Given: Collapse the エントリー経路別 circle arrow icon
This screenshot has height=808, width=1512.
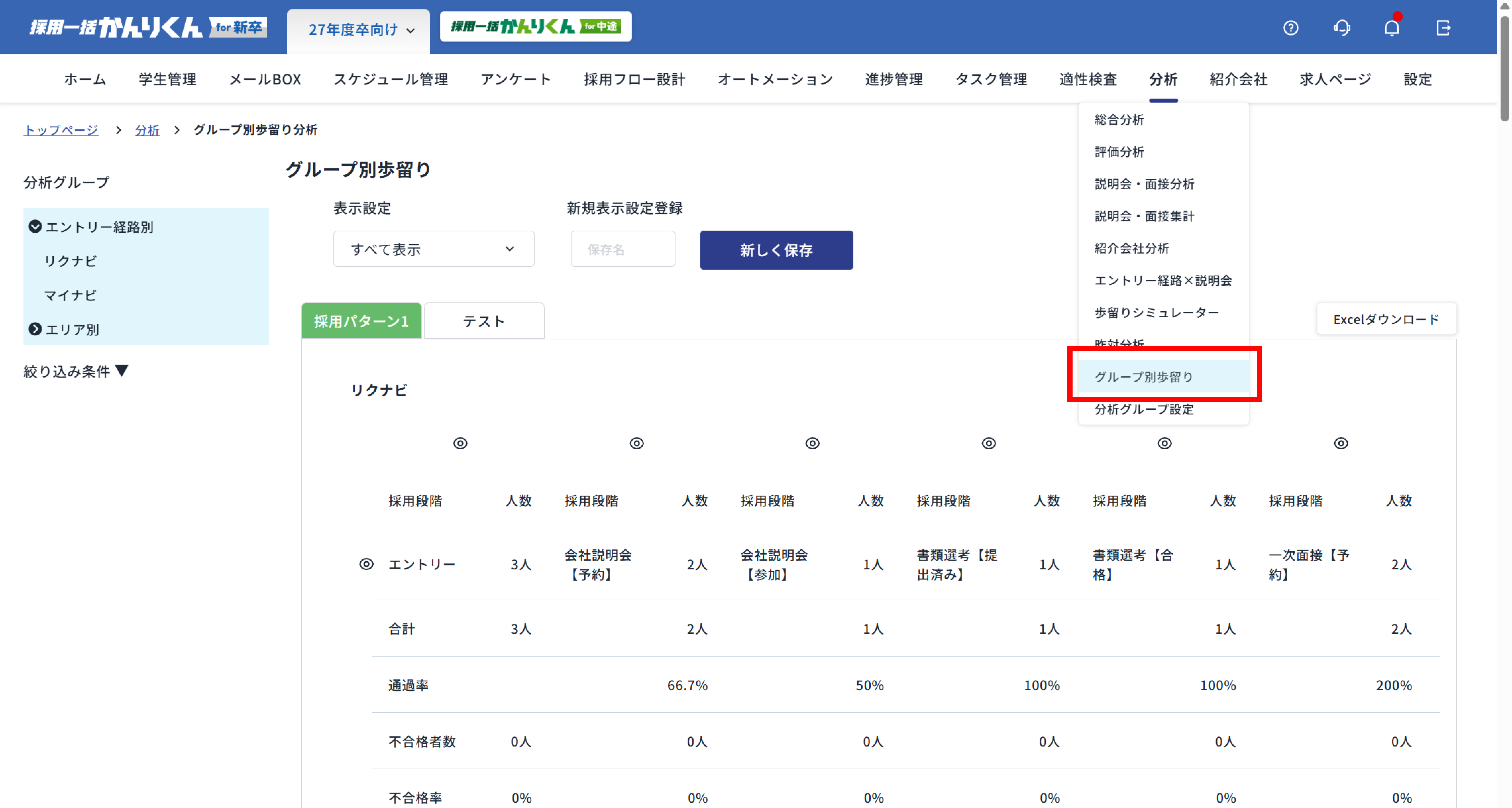Looking at the screenshot, I should pyautogui.click(x=35, y=226).
